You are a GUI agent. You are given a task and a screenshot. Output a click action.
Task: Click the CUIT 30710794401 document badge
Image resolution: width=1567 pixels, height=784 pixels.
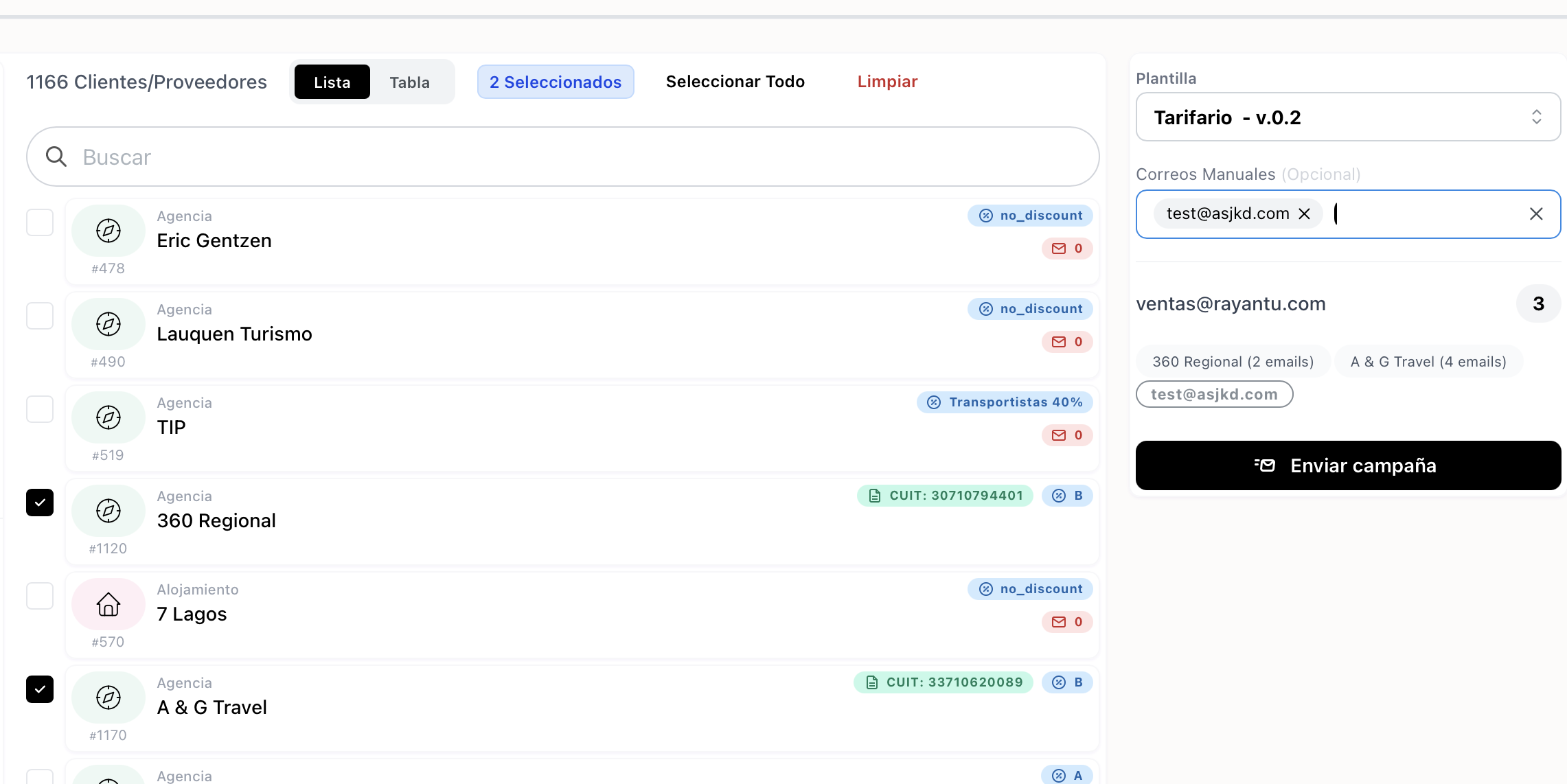tap(945, 496)
